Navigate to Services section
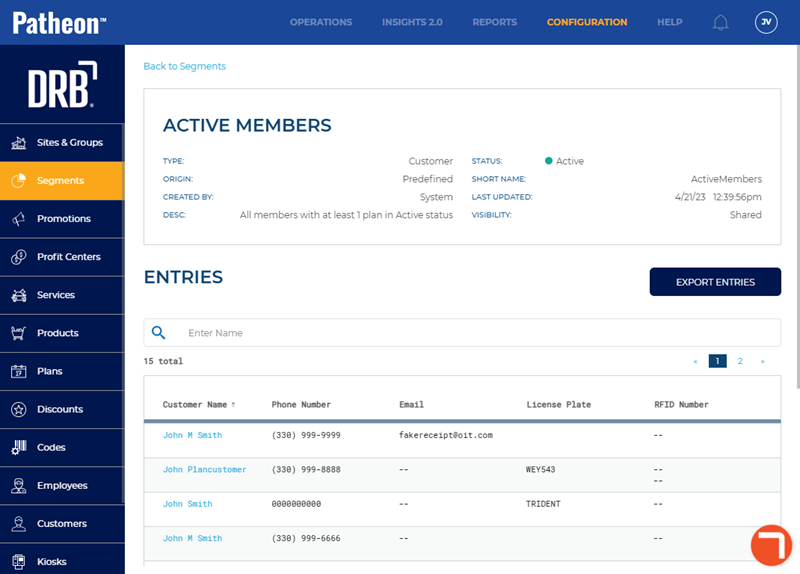The height and width of the screenshot is (574, 800). [x=62, y=295]
